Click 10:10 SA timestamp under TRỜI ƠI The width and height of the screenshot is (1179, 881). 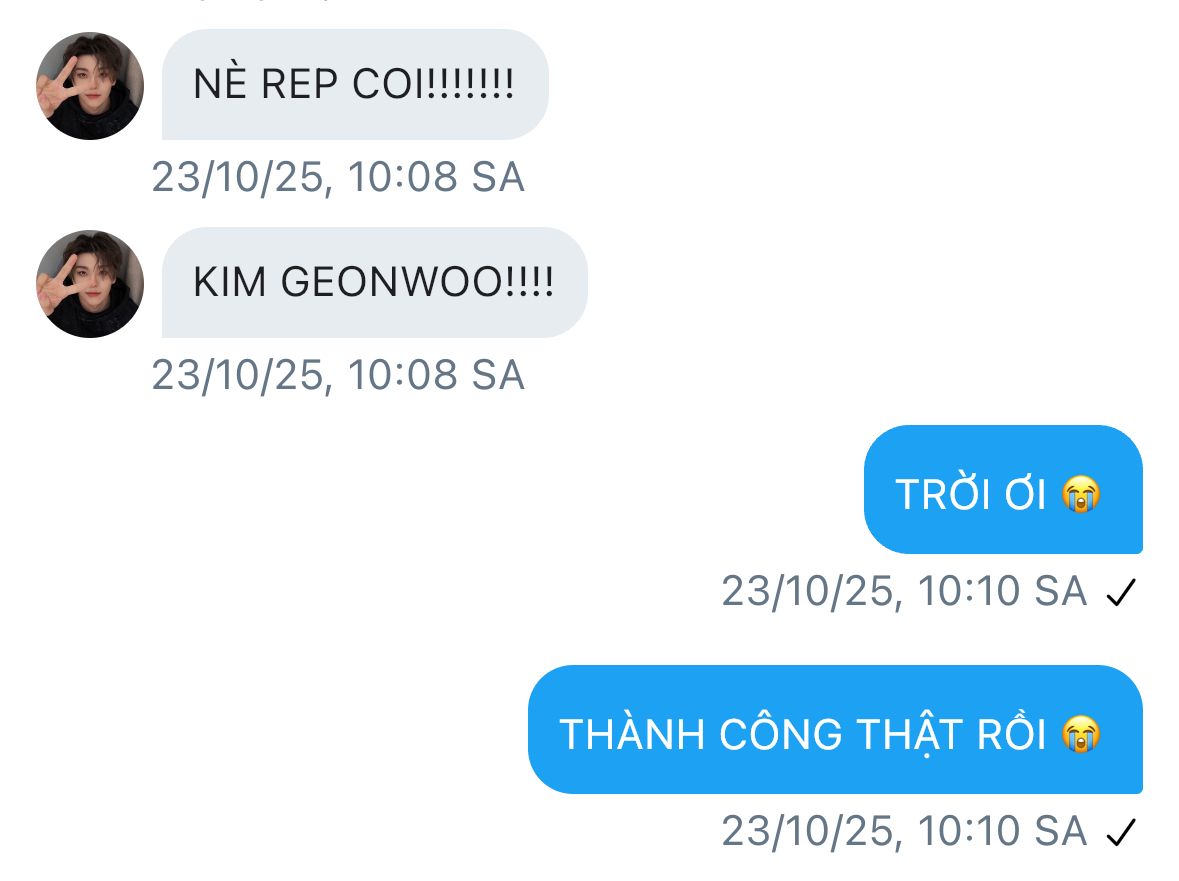905,591
